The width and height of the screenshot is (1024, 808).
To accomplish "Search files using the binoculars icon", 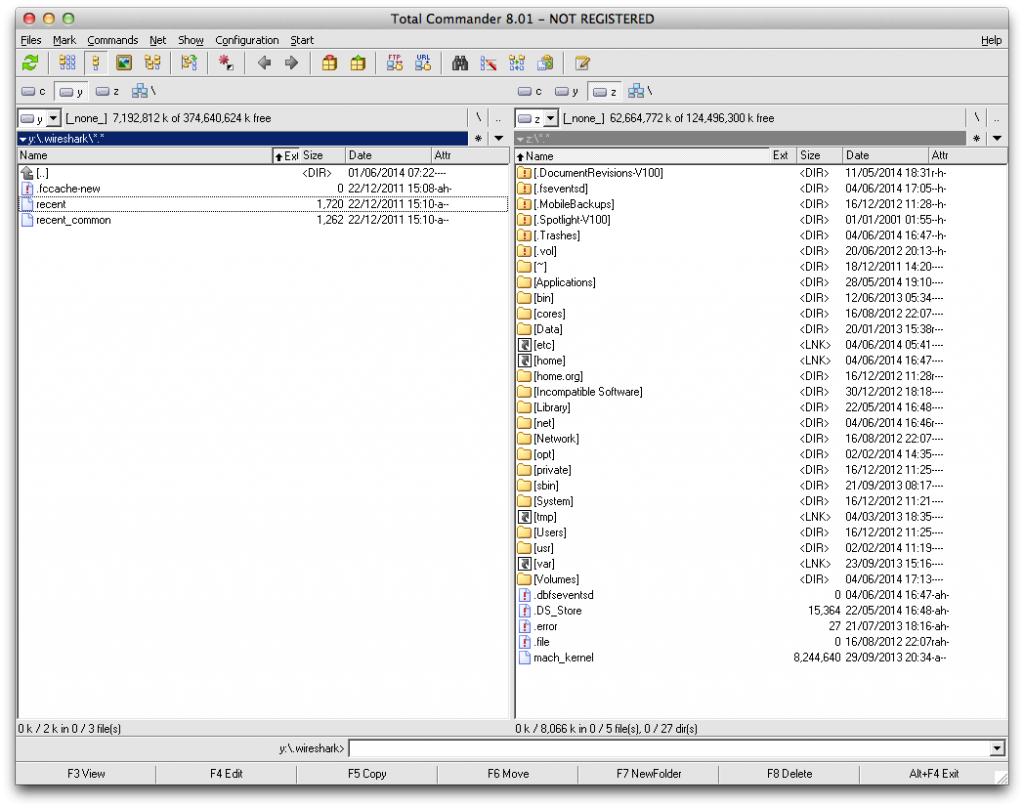I will click(x=459, y=63).
